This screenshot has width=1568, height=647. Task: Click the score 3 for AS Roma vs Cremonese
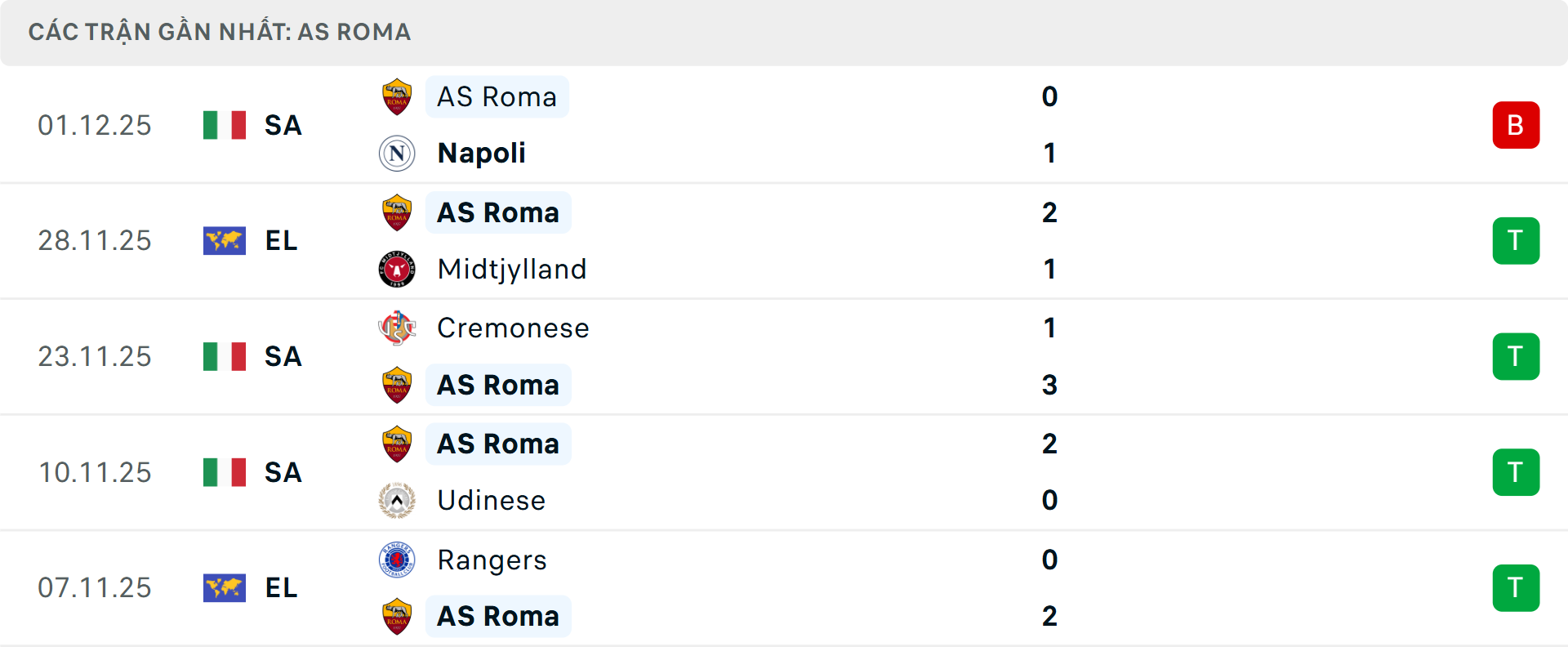pos(1050,385)
